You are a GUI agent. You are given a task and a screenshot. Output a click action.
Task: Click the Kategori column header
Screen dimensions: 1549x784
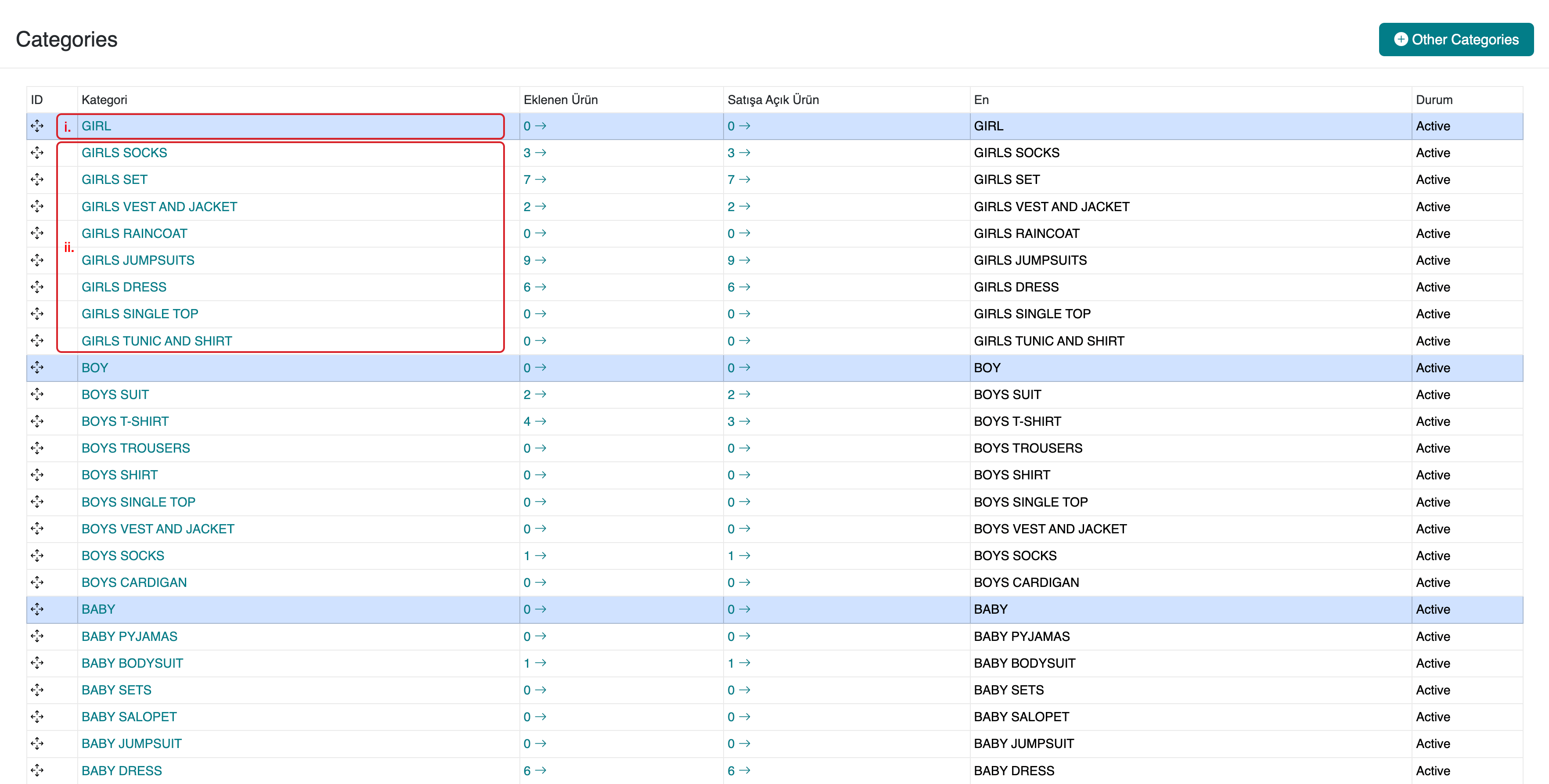click(x=104, y=100)
